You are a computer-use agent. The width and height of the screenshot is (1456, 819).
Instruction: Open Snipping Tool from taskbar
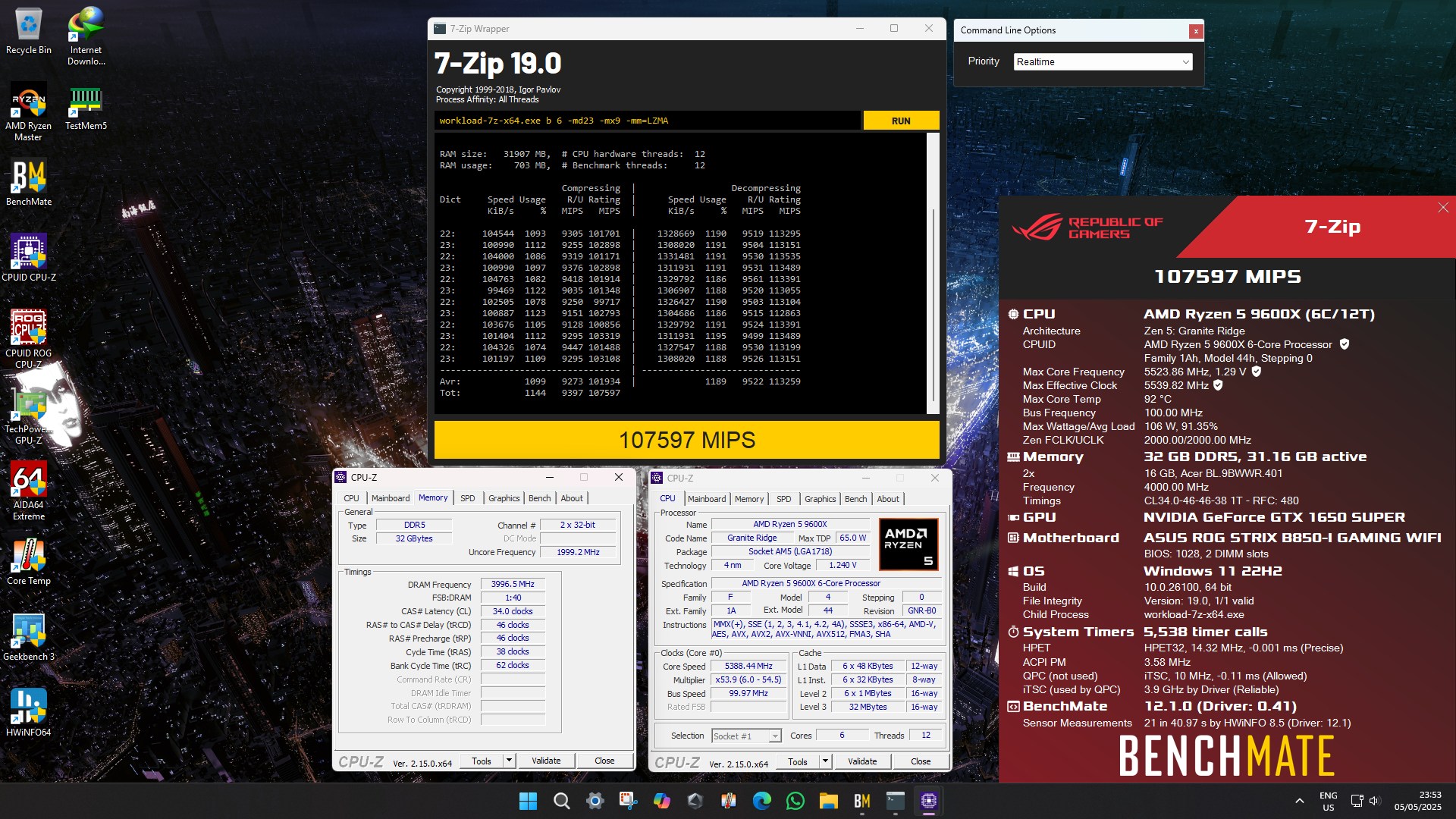[628, 801]
